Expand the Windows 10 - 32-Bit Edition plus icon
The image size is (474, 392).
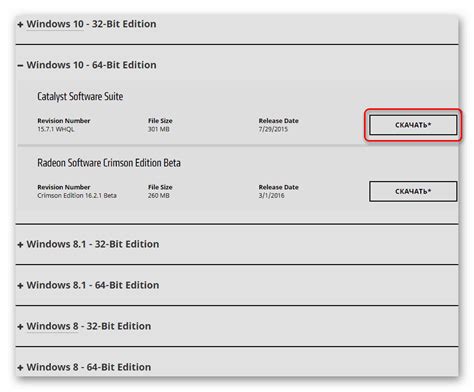(20, 25)
